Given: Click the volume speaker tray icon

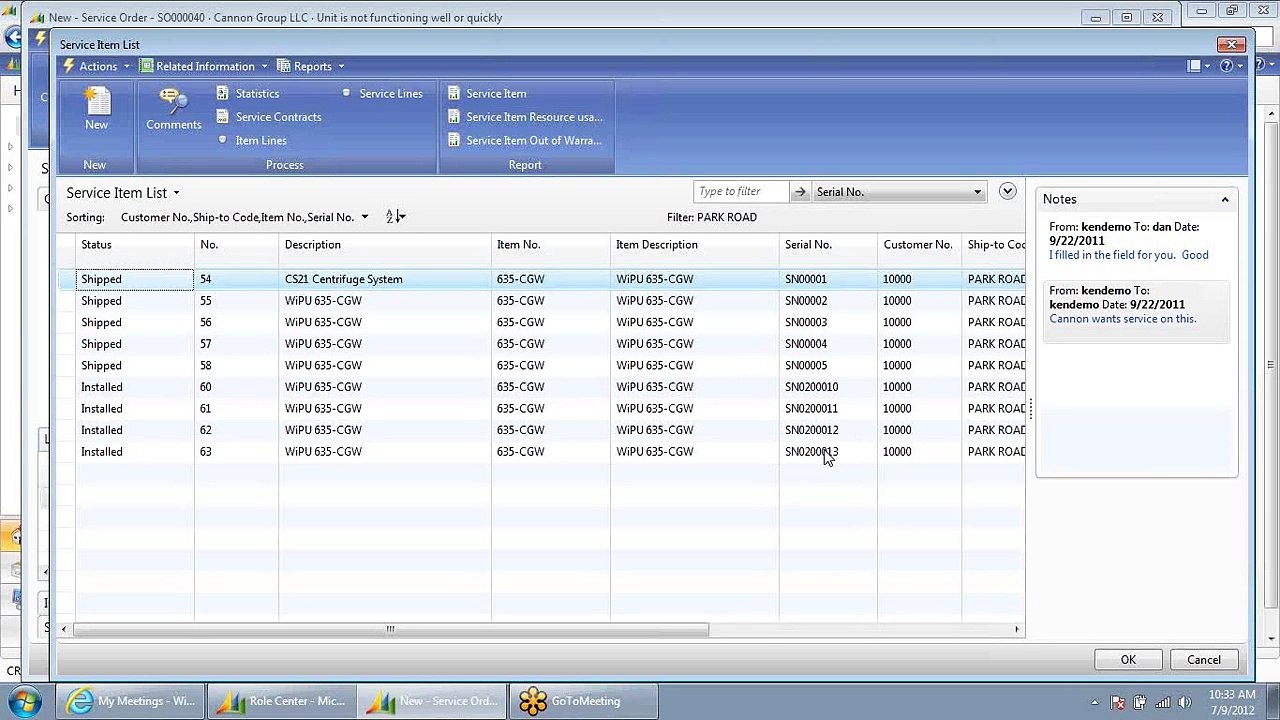Looking at the screenshot, I should (x=1185, y=702).
